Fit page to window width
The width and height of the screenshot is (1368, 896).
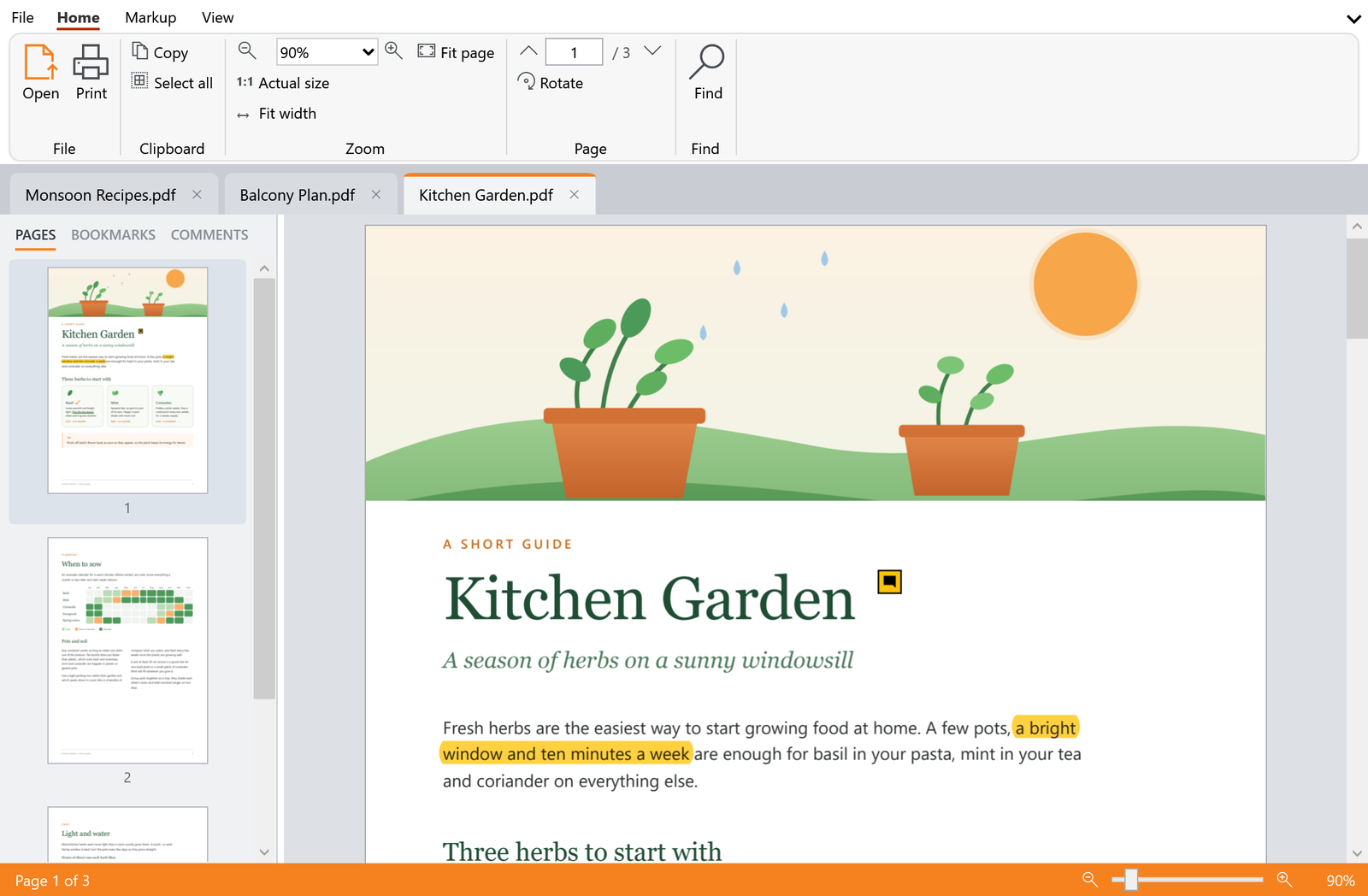(276, 114)
